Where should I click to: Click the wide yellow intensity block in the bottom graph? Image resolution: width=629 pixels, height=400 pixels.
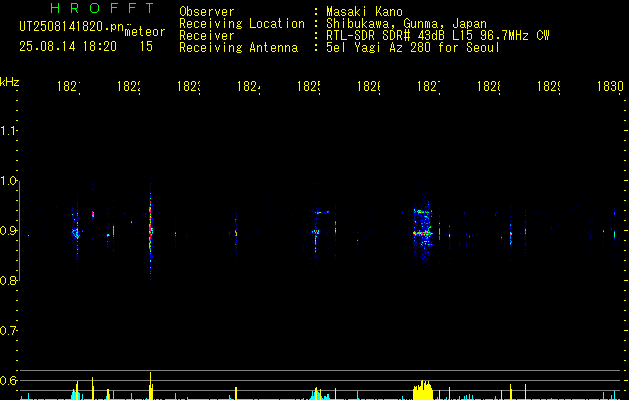tap(423, 390)
